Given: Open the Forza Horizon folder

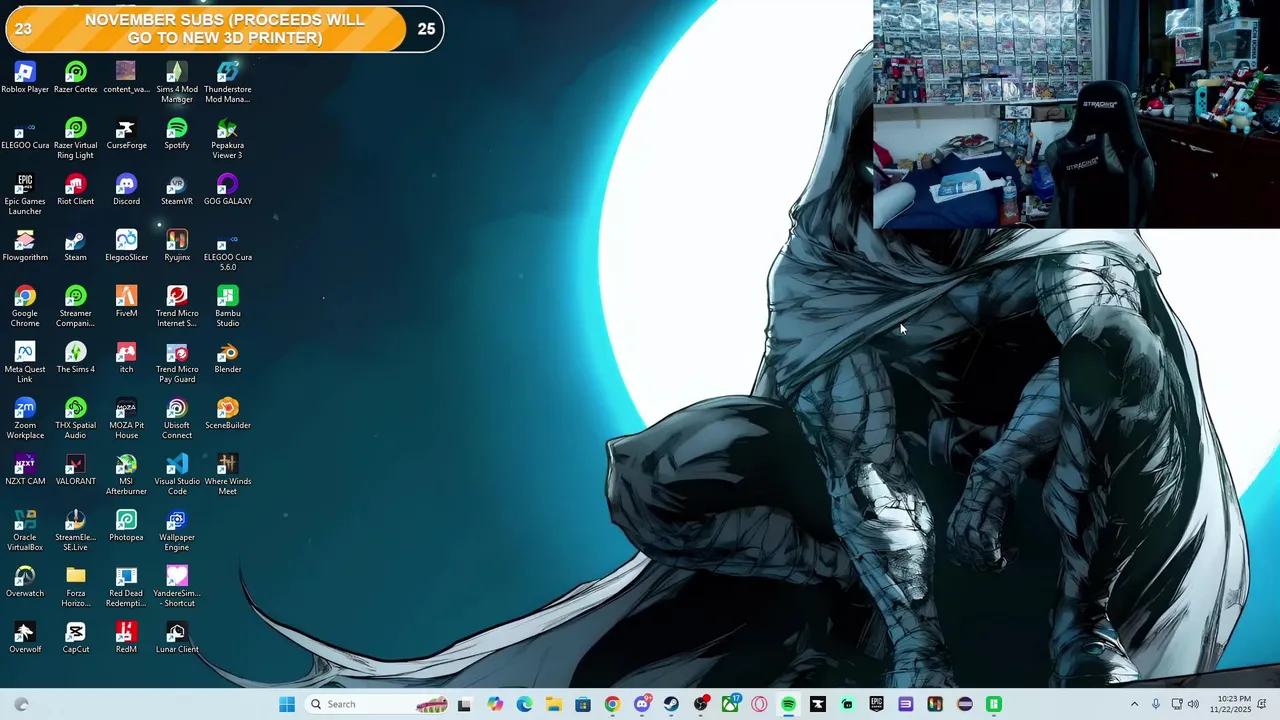Looking at the screenshot, I should pyautogui.click(x=76, y=587).
